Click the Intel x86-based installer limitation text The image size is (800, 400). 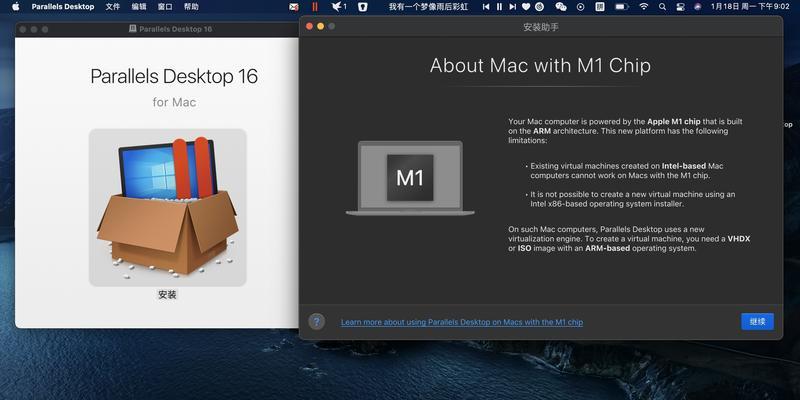632,199
